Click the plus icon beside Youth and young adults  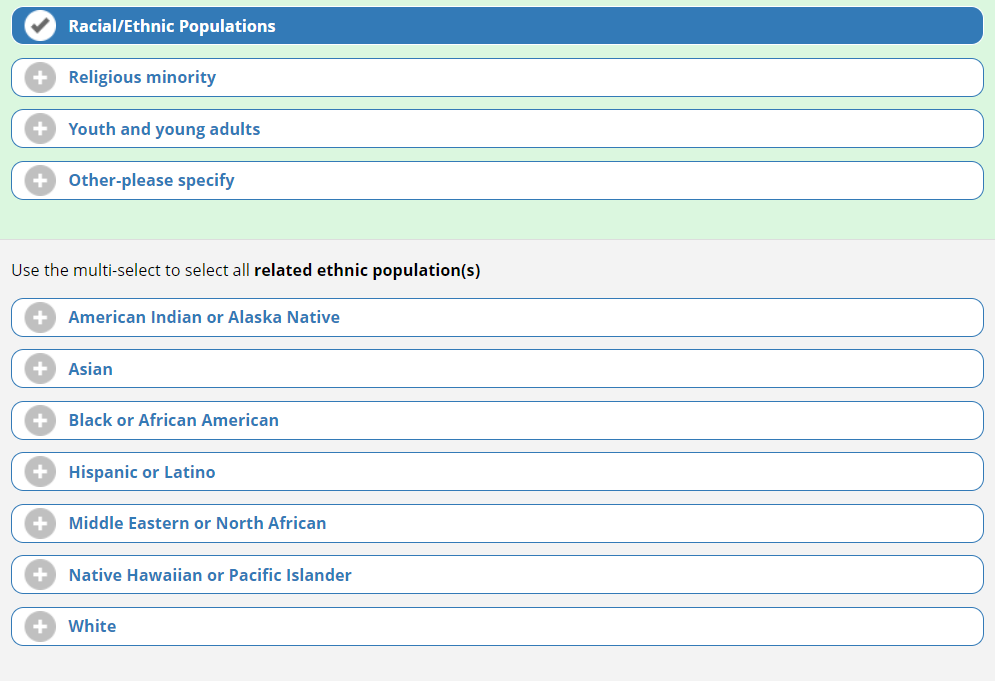(x=40, y=129)
